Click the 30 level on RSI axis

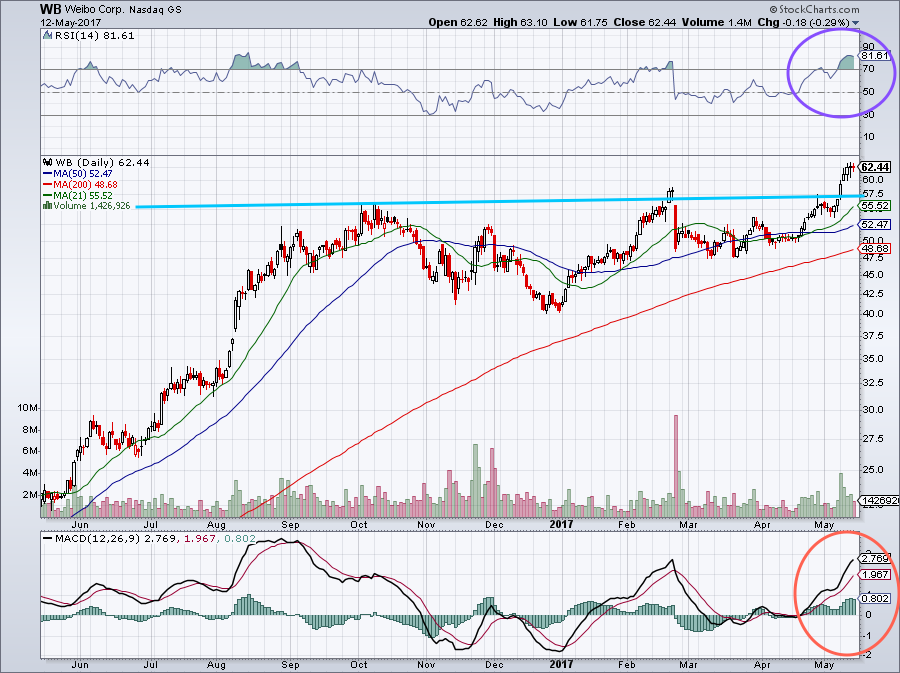coord(868,115)
